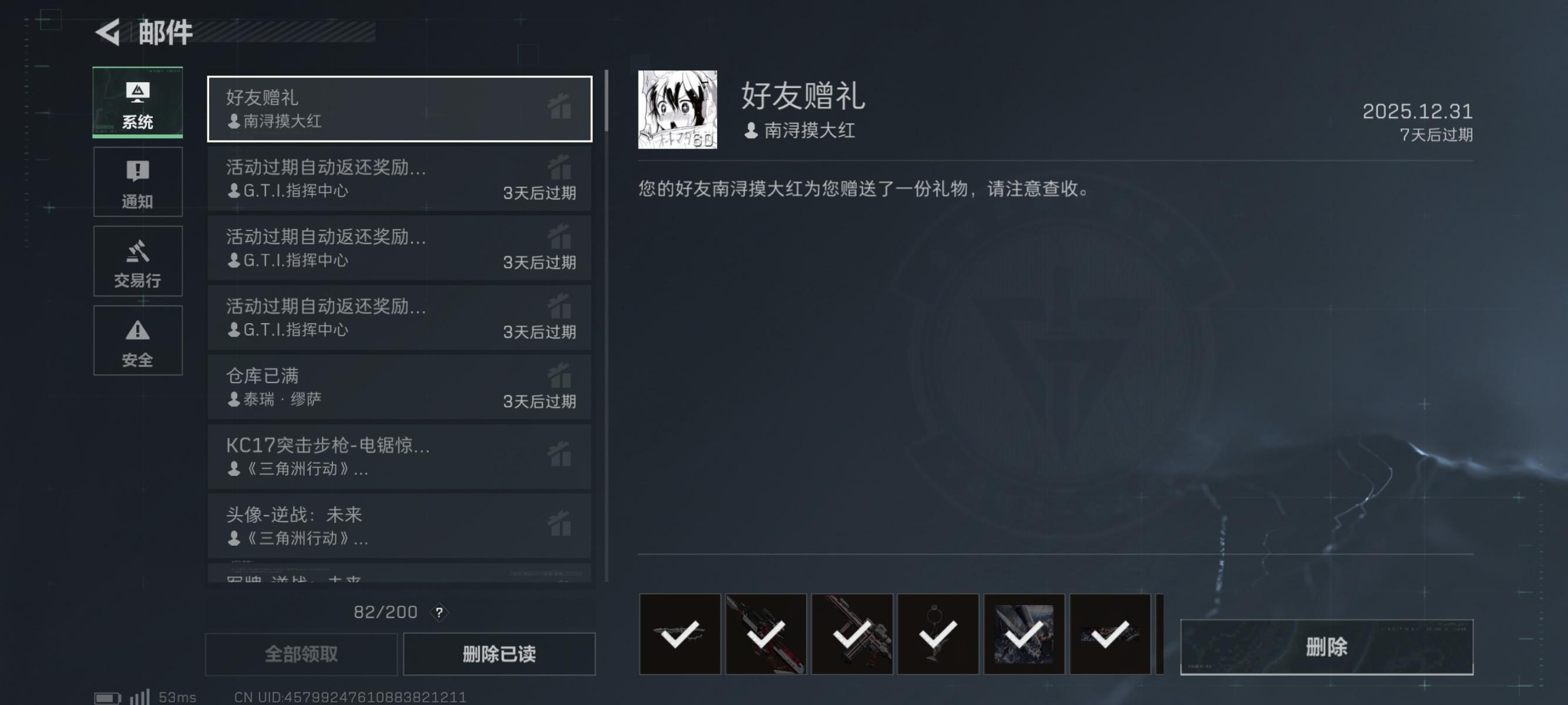The height and width of the screenshot is (705, 1568).
Task: Open the 头像-逆战：未来 mail
Action: point(399,525)
